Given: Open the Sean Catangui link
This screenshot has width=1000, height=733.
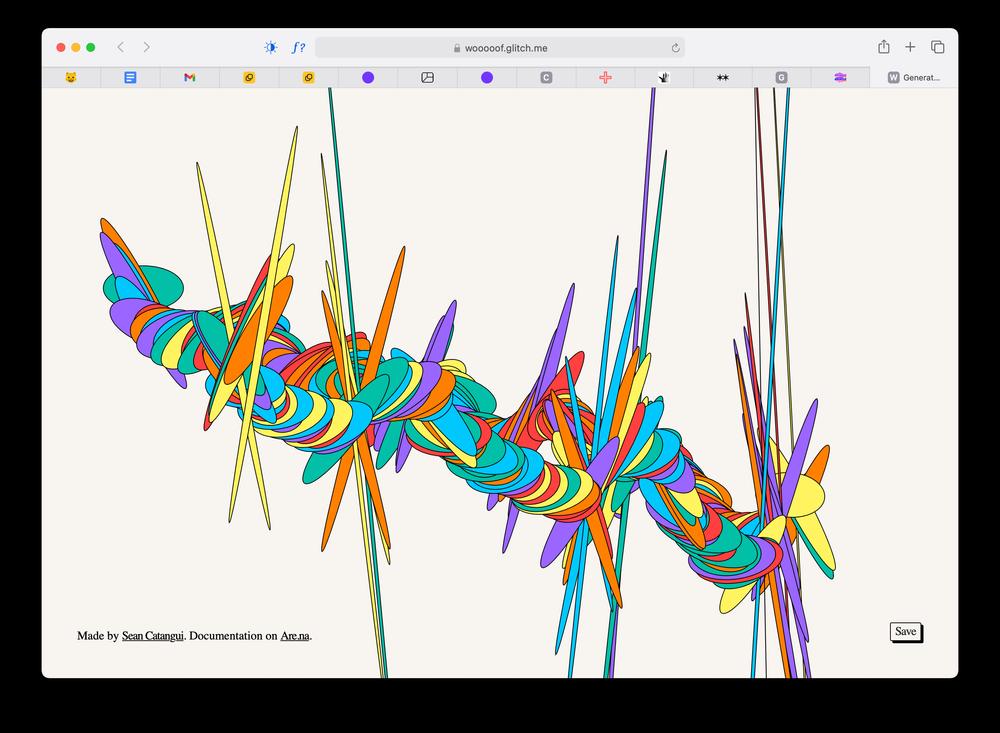Looking at the screenshot, I should (153, 636).
